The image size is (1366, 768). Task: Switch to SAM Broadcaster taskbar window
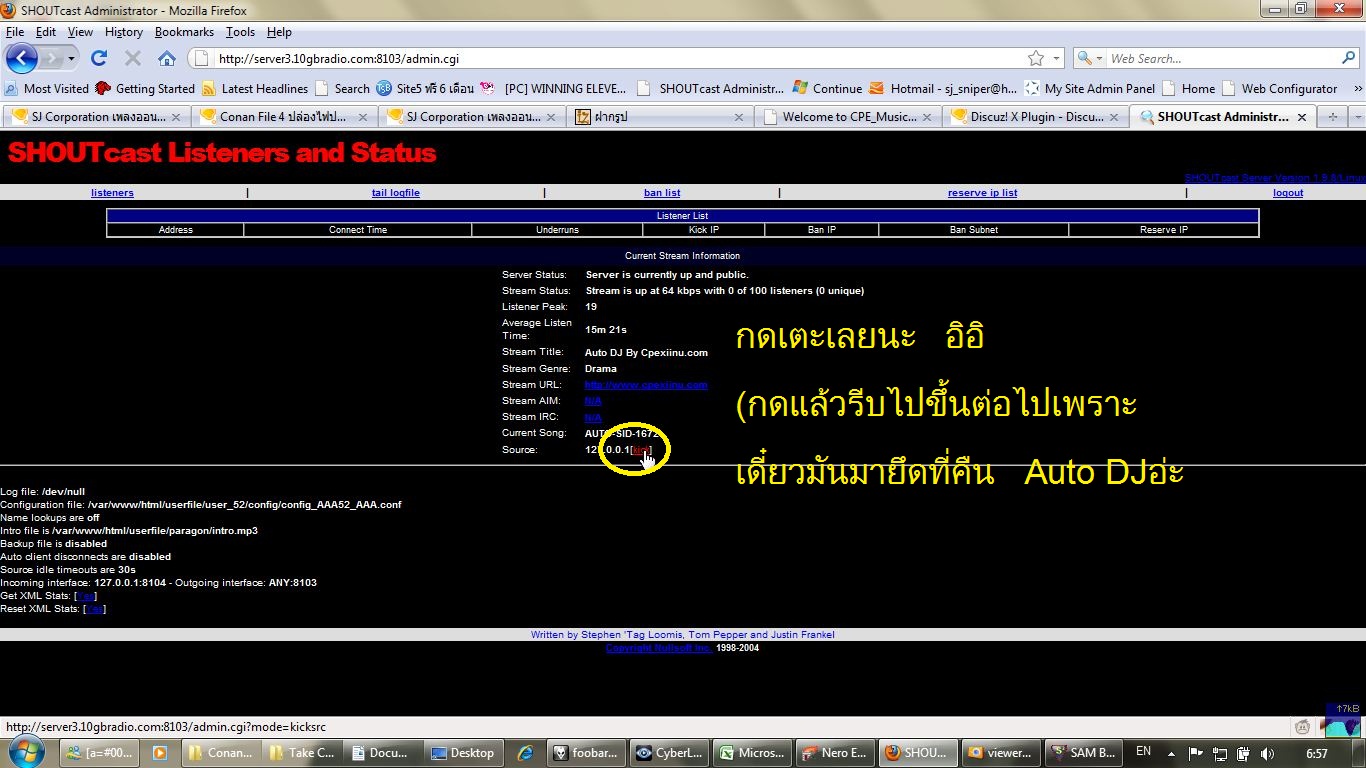point(1085,753)
